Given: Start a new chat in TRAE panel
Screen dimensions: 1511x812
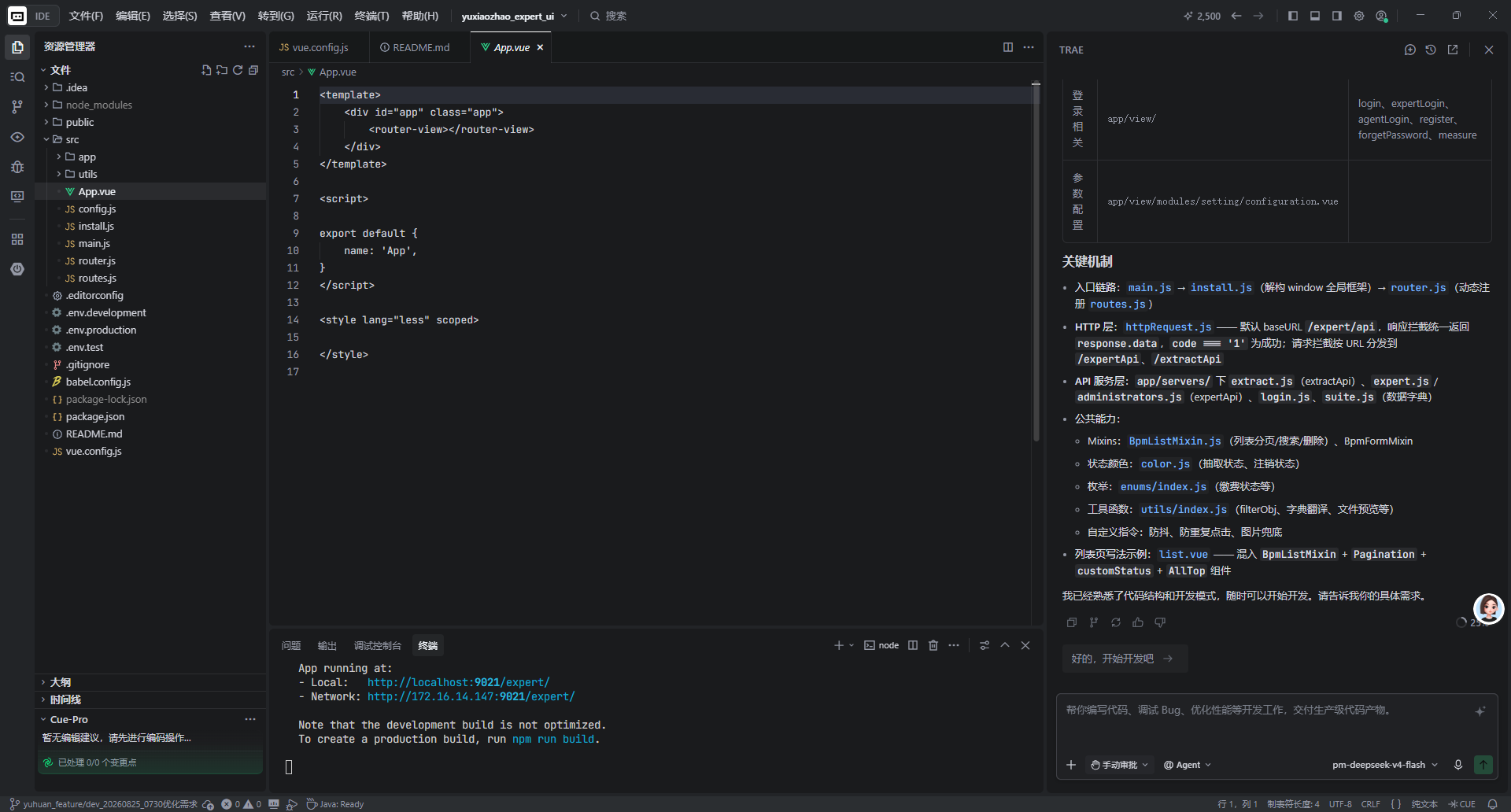Looking at the screenshot, I should pos(1409,50).
